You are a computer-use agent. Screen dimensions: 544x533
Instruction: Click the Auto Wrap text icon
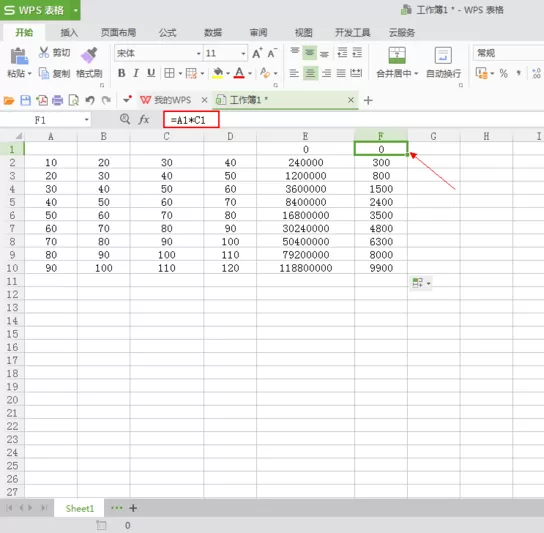[443, 55]
